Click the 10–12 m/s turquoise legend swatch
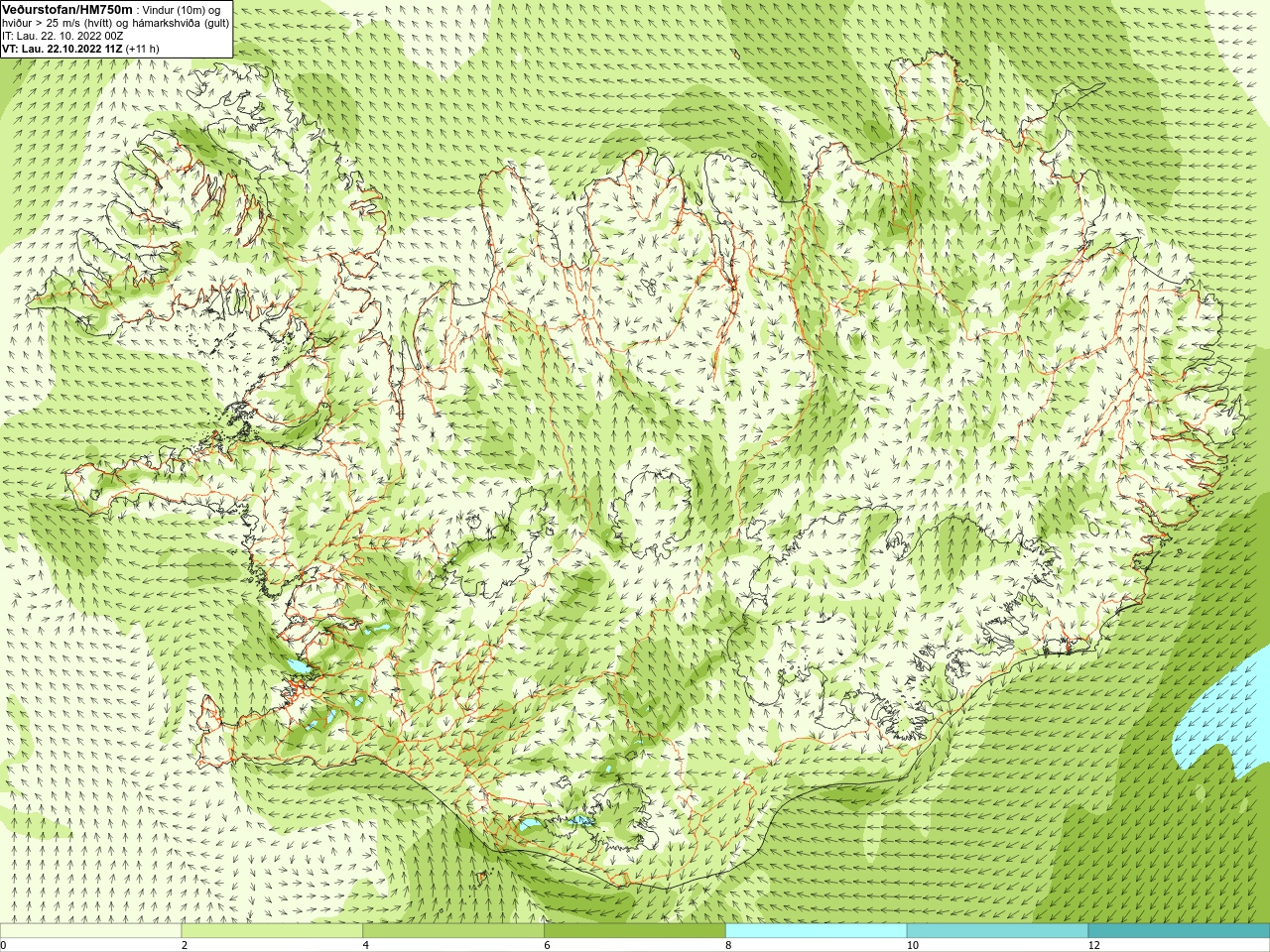This screenshot has width=1270, height=952. 997,931
